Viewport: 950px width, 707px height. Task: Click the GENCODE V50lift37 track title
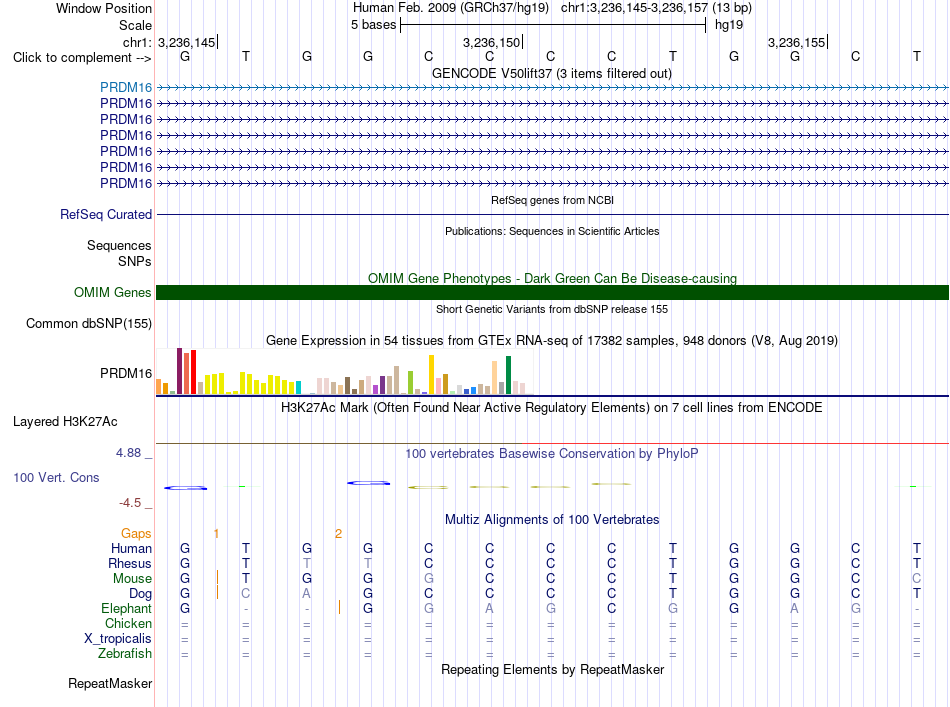(x=551, y=73)
